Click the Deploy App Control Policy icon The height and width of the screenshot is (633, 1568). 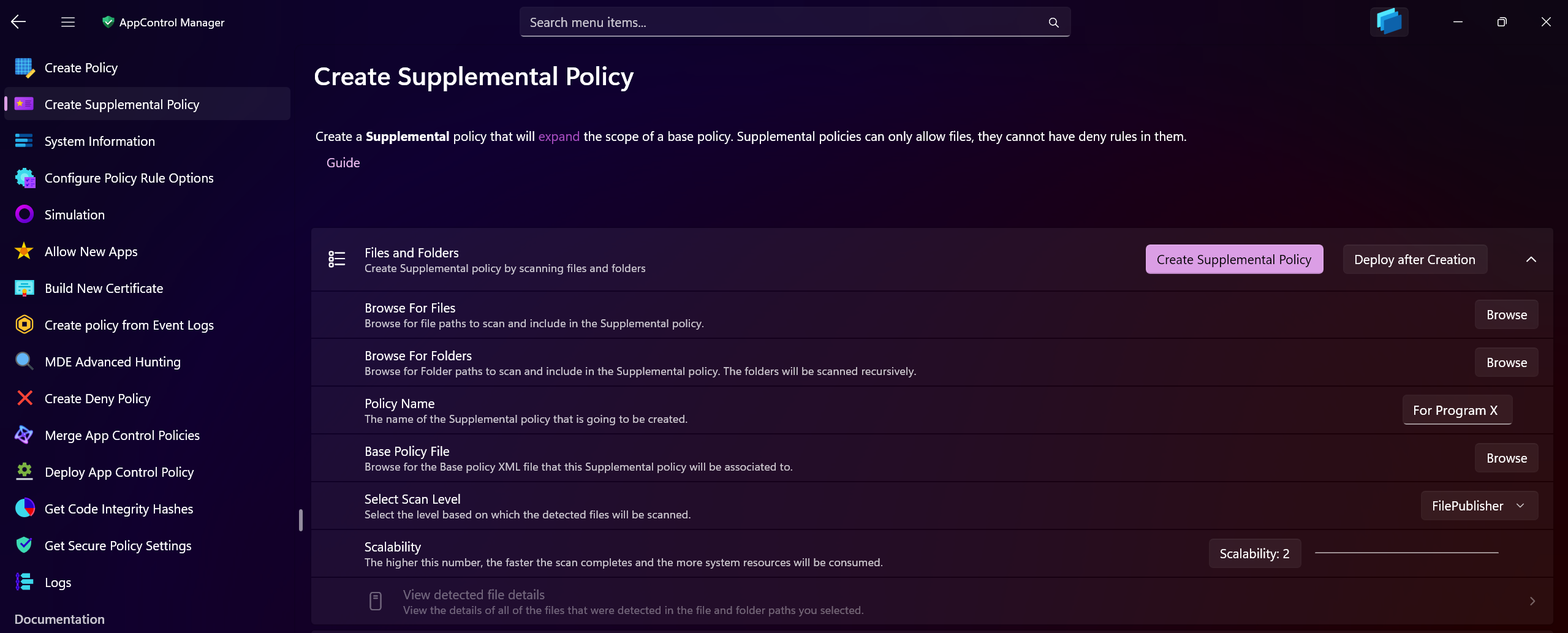tap(25, 471)
